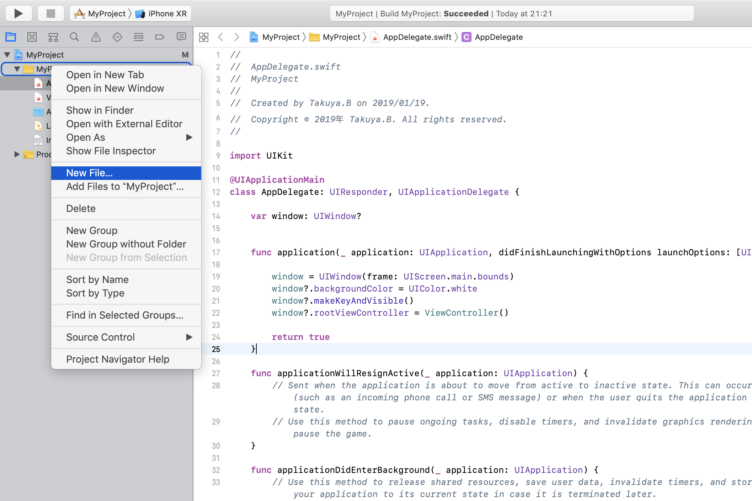Screen dimensions: 752x501
Task: Click the @UIApplicationMain attribute
Action: [277, 180]
